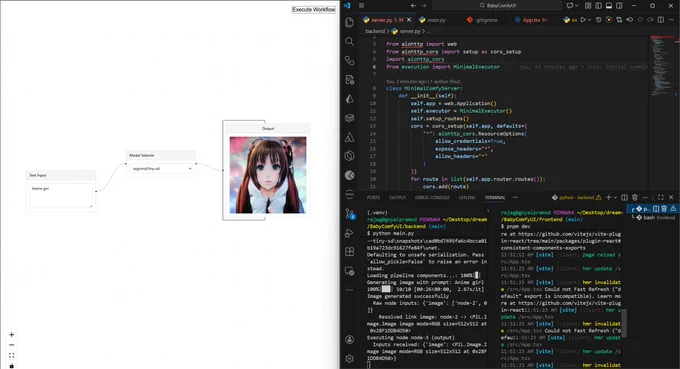Open Extensions view in activity bar
Screen dimensions: 680x369
[350, 251]
